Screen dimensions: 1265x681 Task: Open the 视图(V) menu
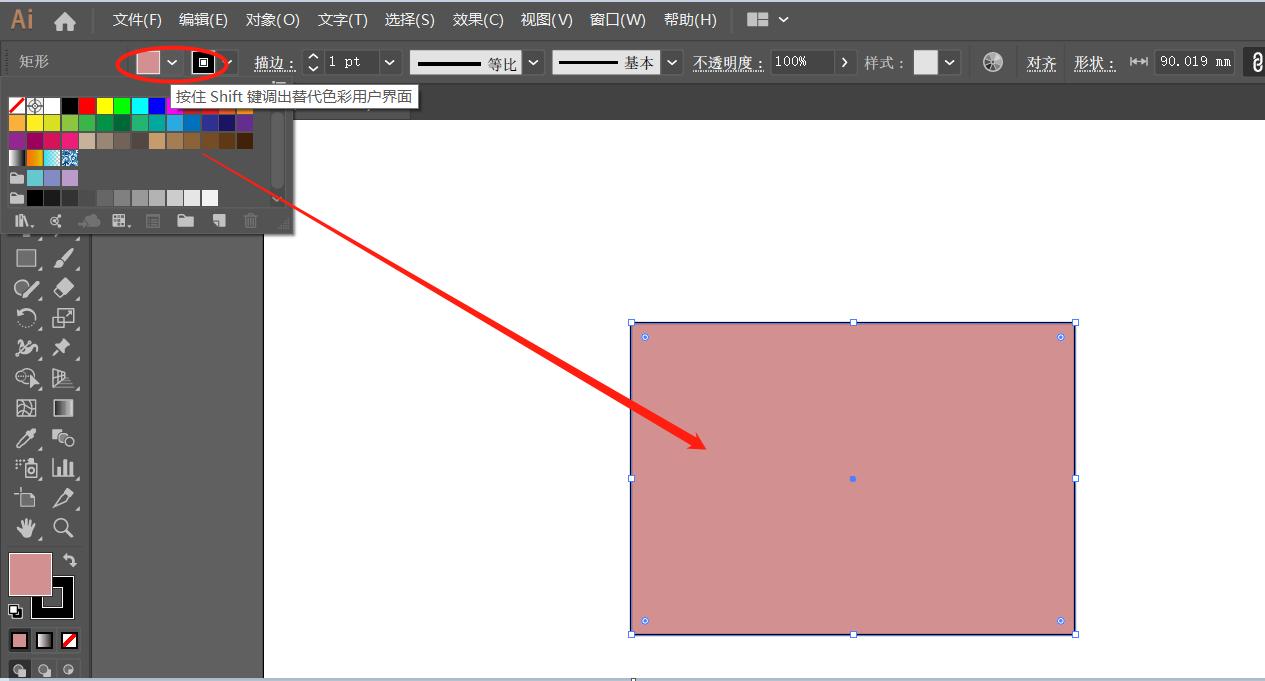click(547, 20)
